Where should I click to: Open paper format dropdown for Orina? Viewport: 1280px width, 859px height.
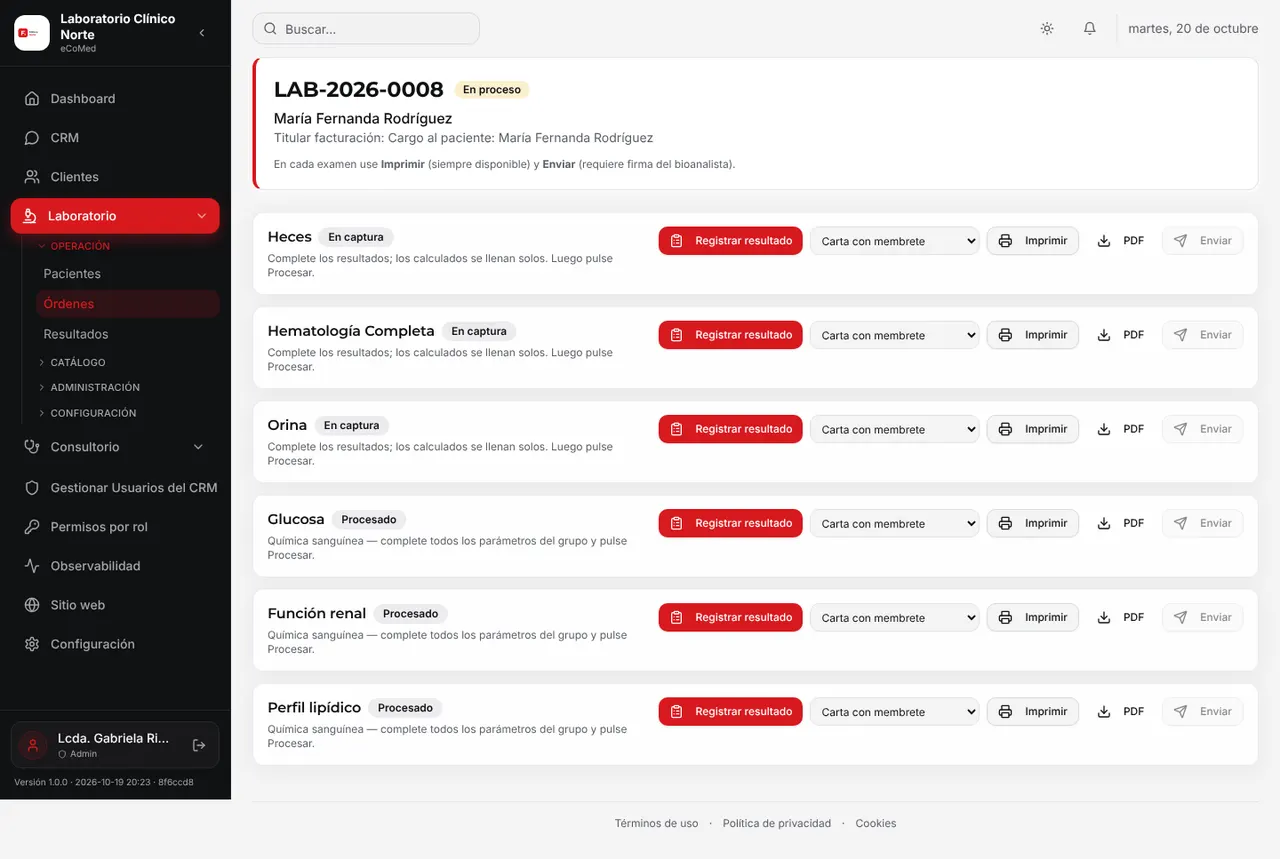tap(895, 429)
